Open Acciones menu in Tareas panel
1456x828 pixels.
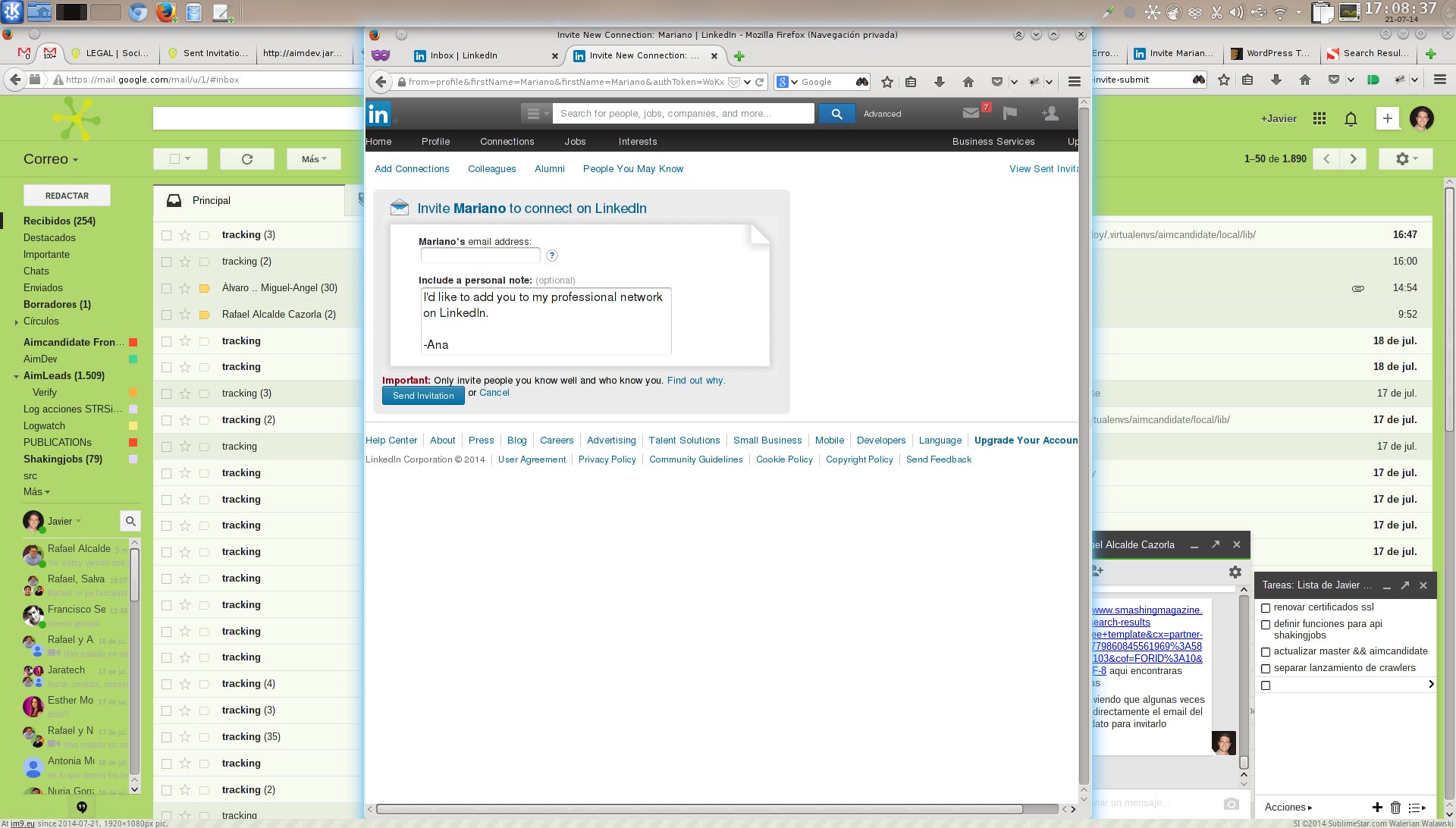coord(1288,808)
